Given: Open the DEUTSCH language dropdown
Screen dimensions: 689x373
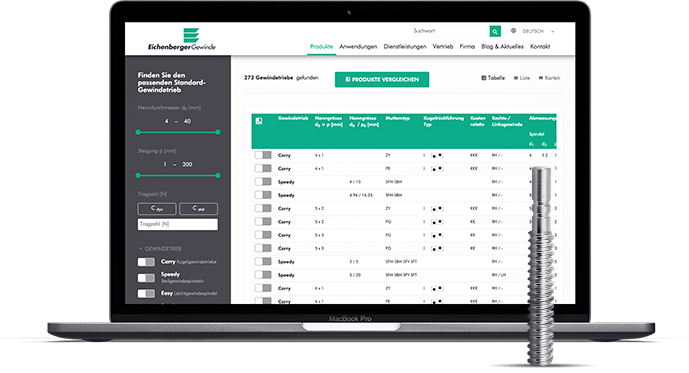Looking at the screenshot, I should point(538,31).
